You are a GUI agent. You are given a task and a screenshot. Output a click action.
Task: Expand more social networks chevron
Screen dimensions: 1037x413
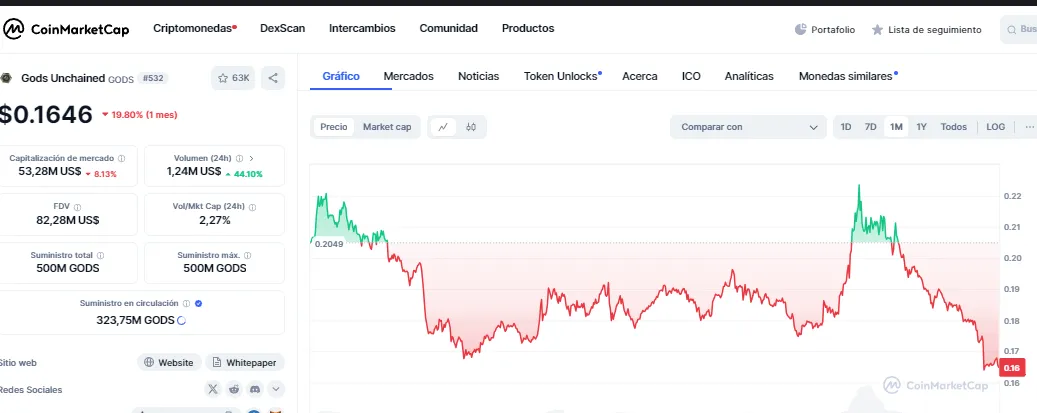coord(277,388)
